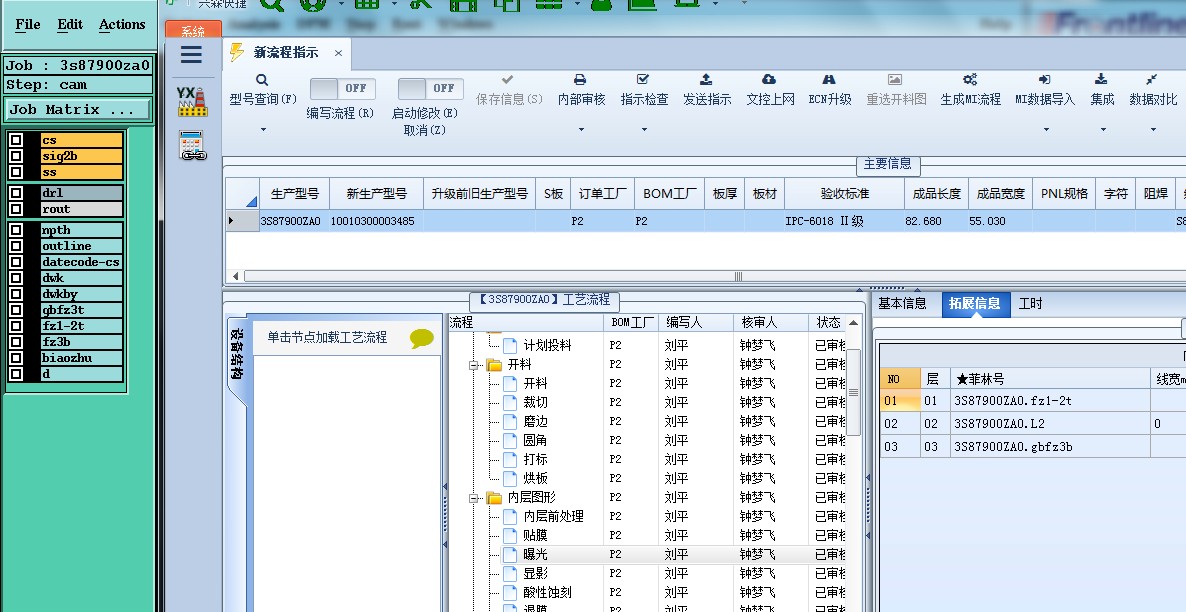Image resolution: width=1186 pixels, height=612 pixels.
Task: Open the Actions menu
Action: [x=122, y=25]
